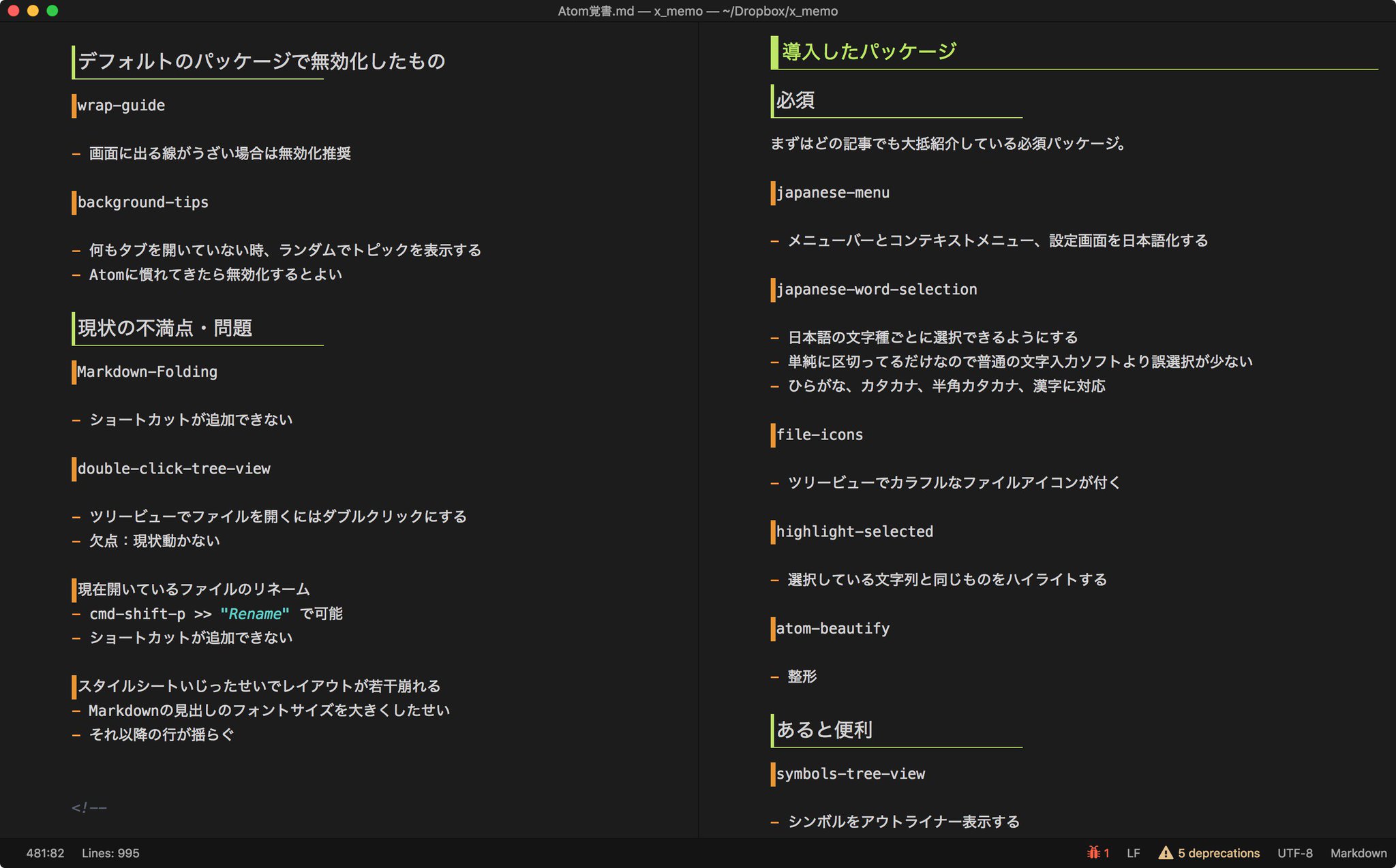Place cursor on japanese-menu heading
Screen dimensions: 1396x868
click(832, 193)
